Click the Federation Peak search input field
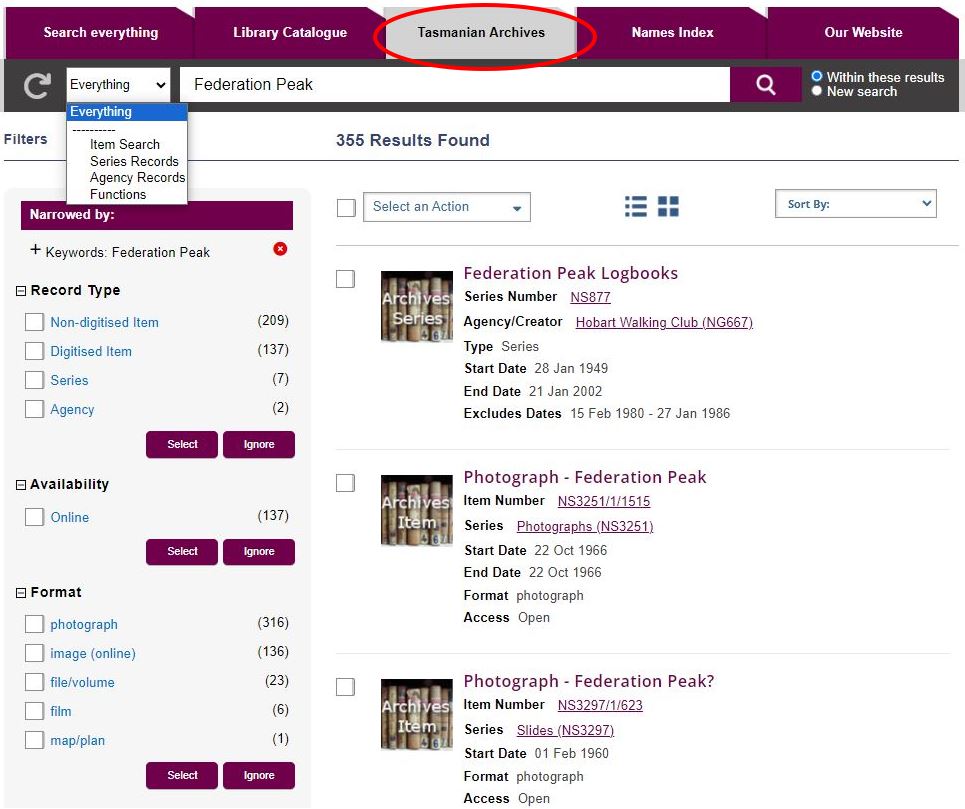The image size is (965, 809). [x=455, y=85]
